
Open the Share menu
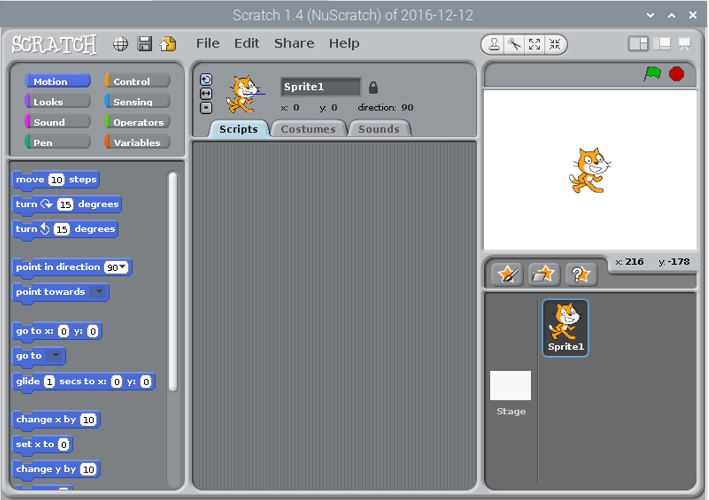point(294,43)
